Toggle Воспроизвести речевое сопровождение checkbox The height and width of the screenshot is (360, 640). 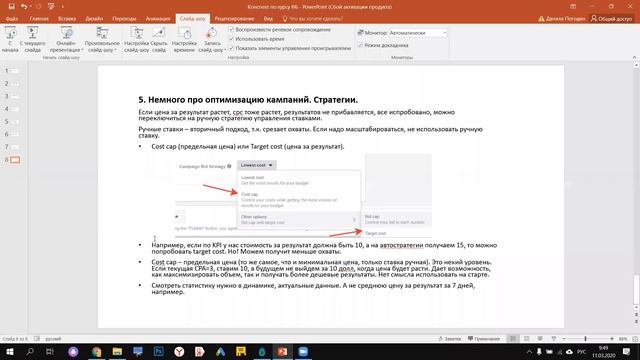(x=231, y=30)
